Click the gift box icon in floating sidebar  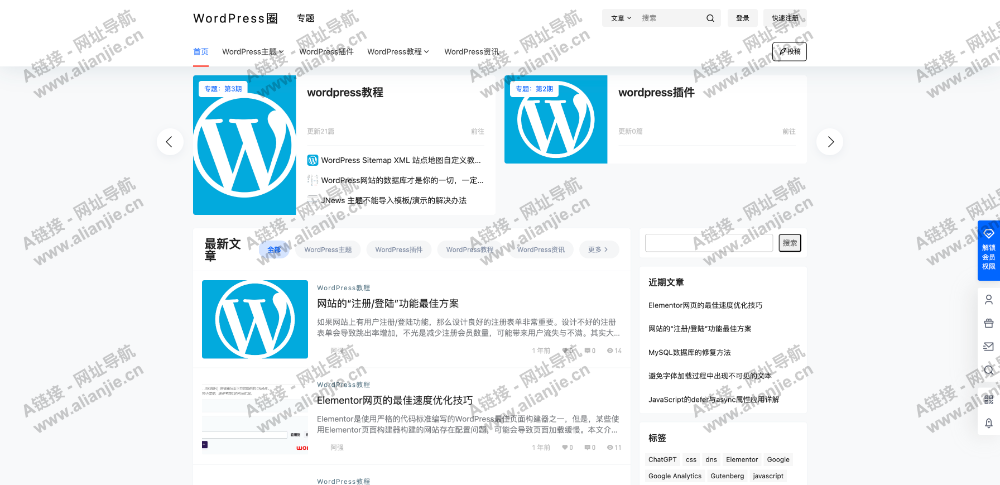point(989,323)
